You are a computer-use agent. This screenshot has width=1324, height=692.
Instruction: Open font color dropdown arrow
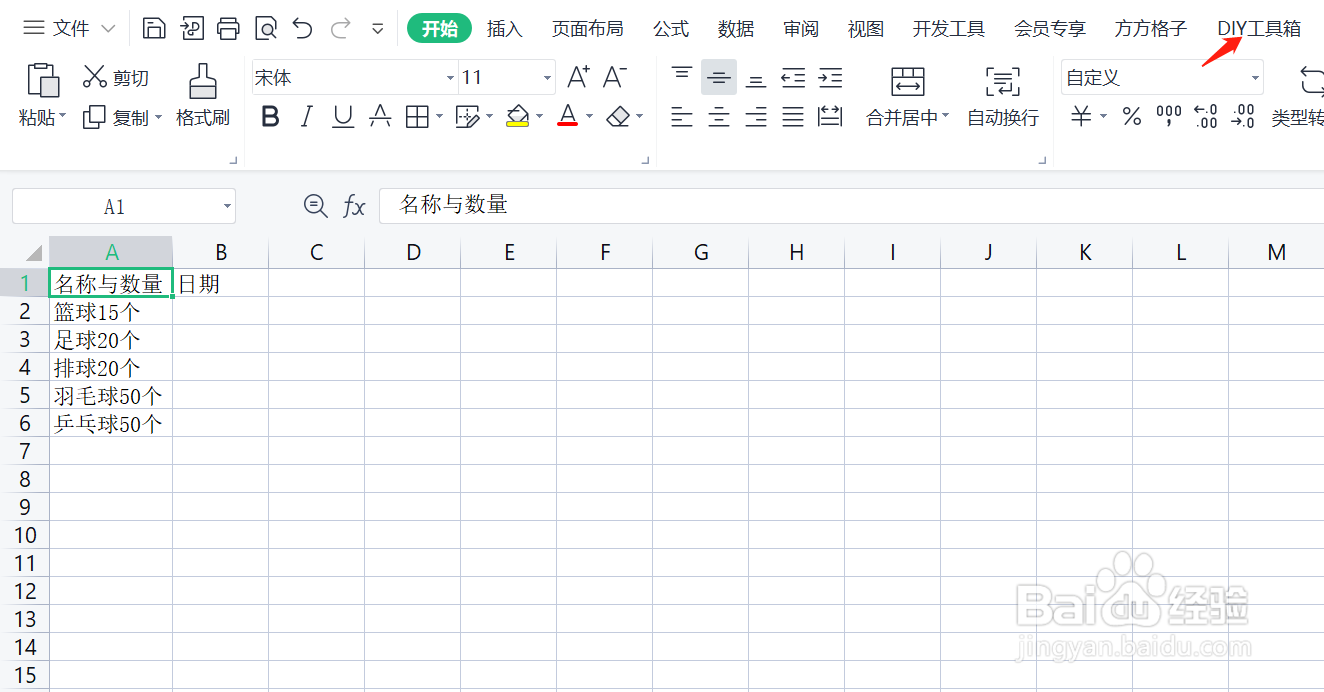[x=589, y=118]
